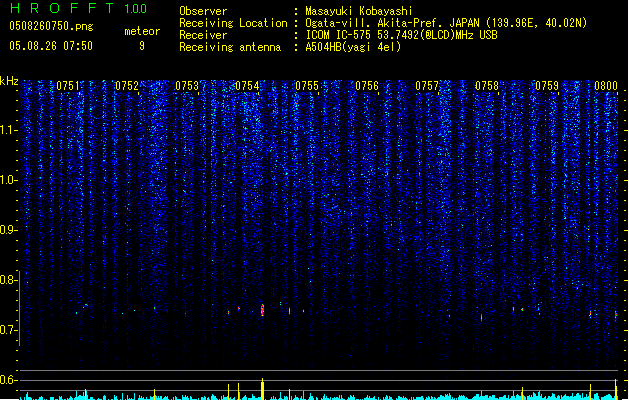Click the observer name Masayuki Kobayashi

point(359,11)
